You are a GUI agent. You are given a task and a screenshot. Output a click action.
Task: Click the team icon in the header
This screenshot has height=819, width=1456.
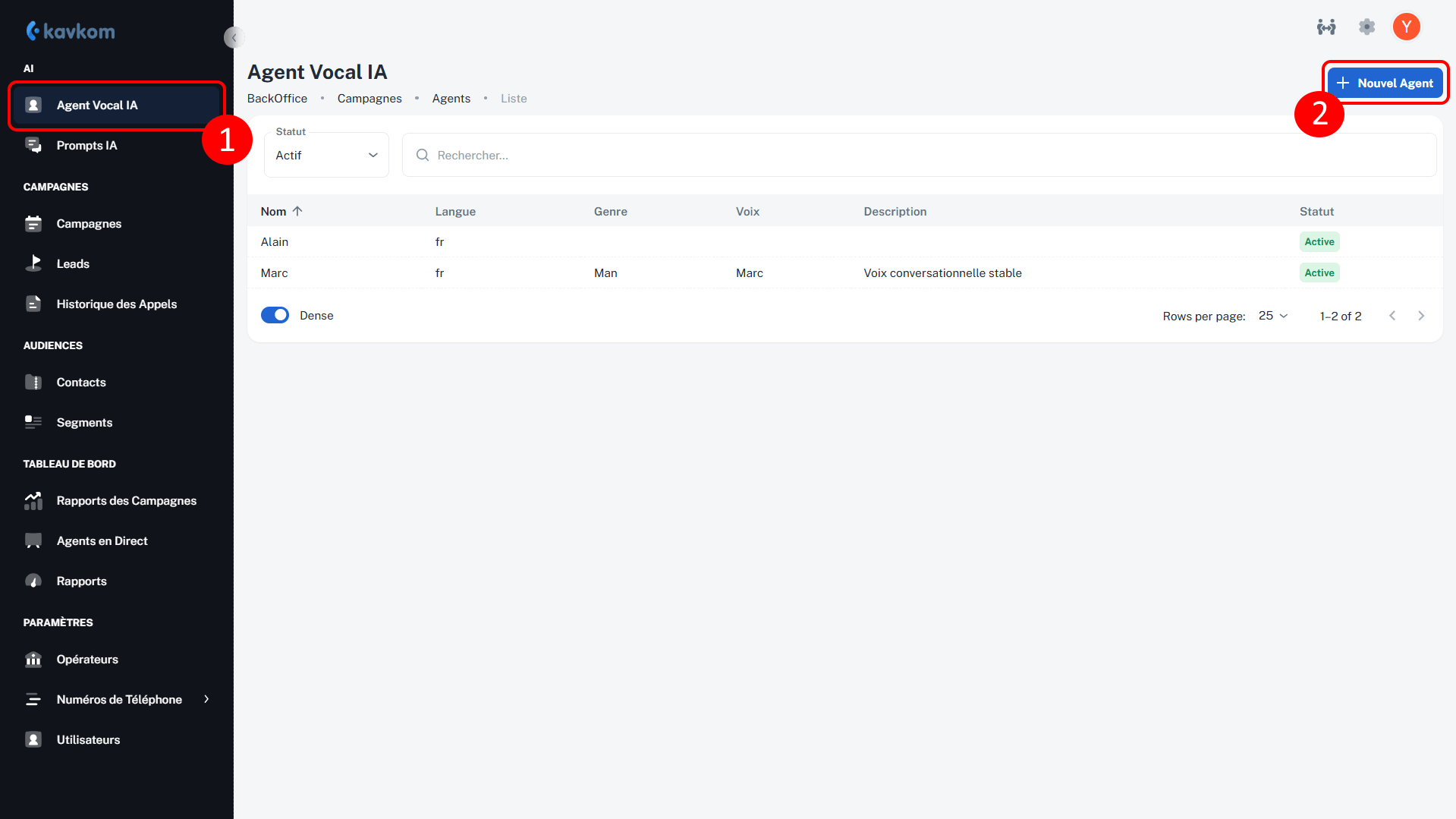[1325, 27]
